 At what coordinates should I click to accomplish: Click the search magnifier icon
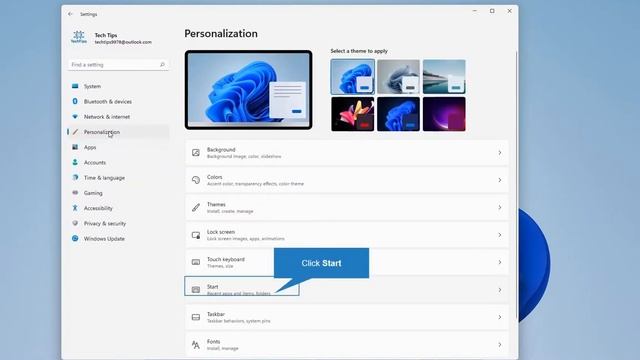162,64
